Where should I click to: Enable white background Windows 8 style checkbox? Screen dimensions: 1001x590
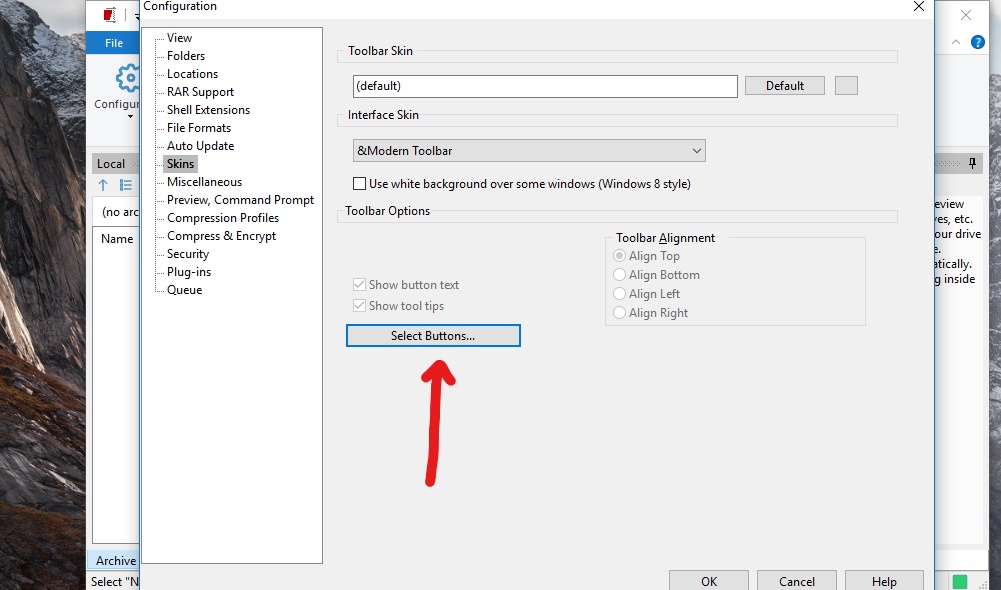tap(359, 184)
